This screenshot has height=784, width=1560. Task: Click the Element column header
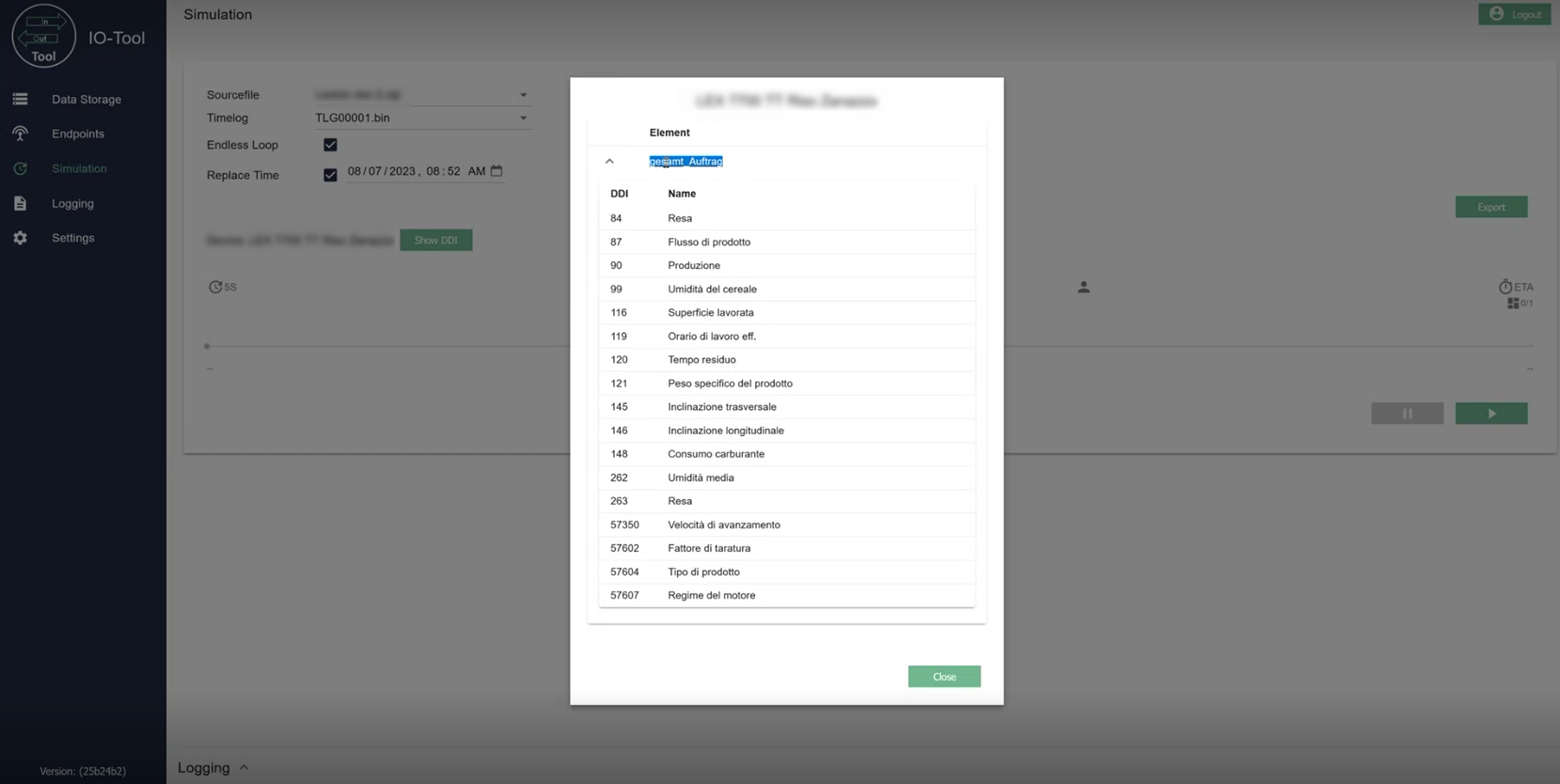(x=670, y=133)
